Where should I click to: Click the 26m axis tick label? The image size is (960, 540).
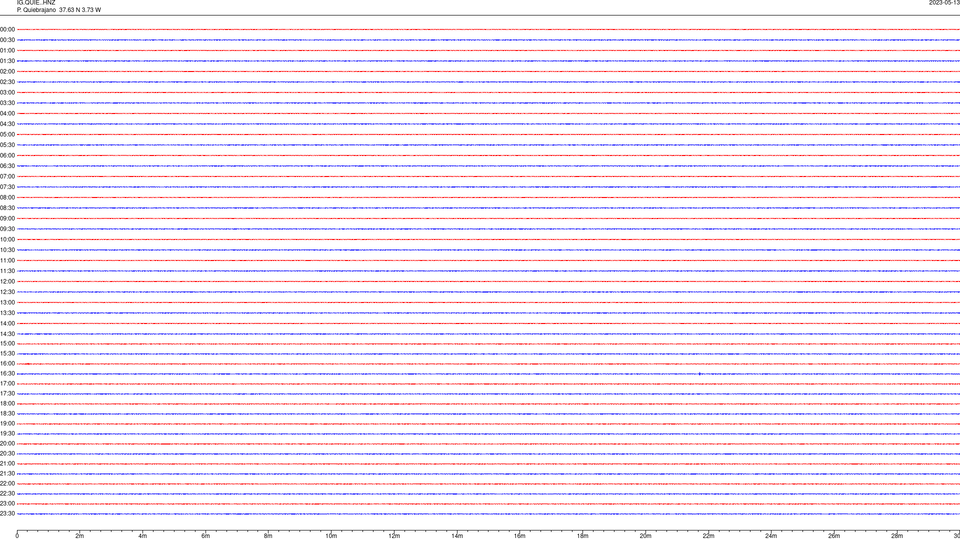[834, 536]
